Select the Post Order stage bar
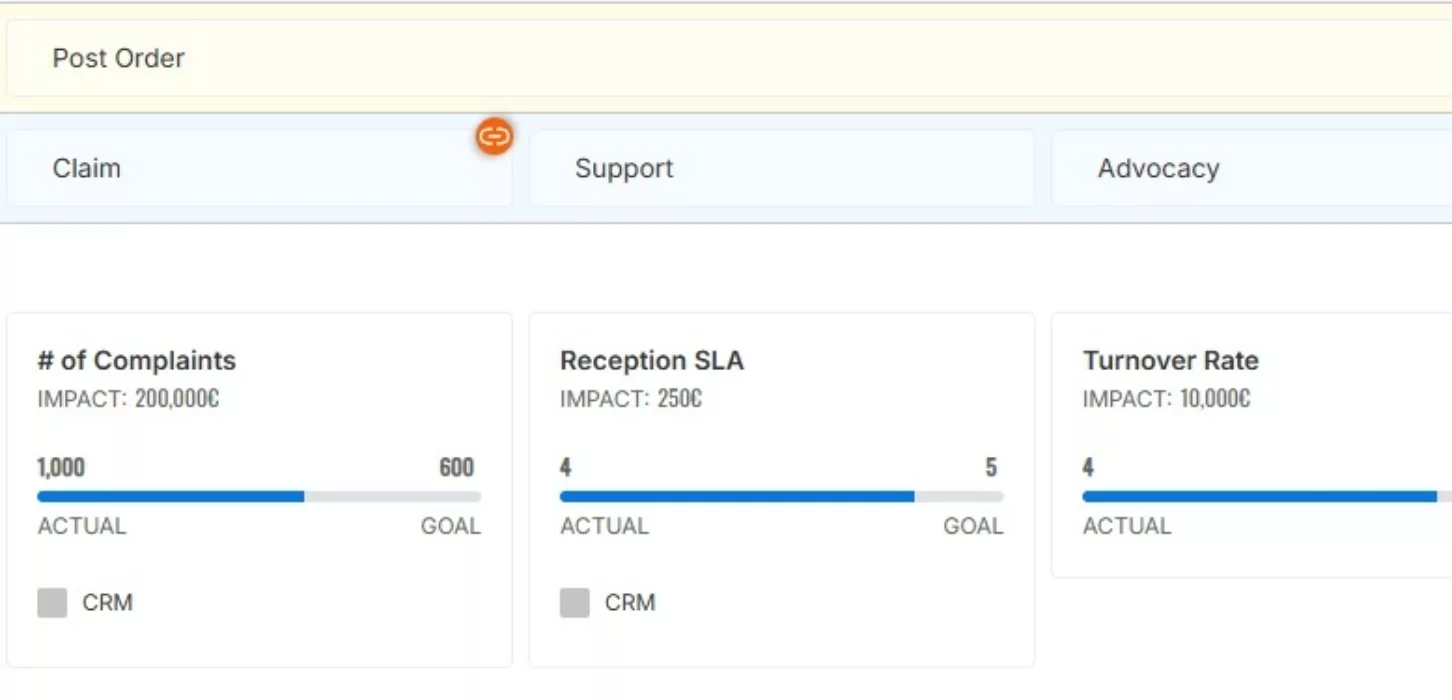The height and width of the screenshot is (700, 1452). pos(726,58)
